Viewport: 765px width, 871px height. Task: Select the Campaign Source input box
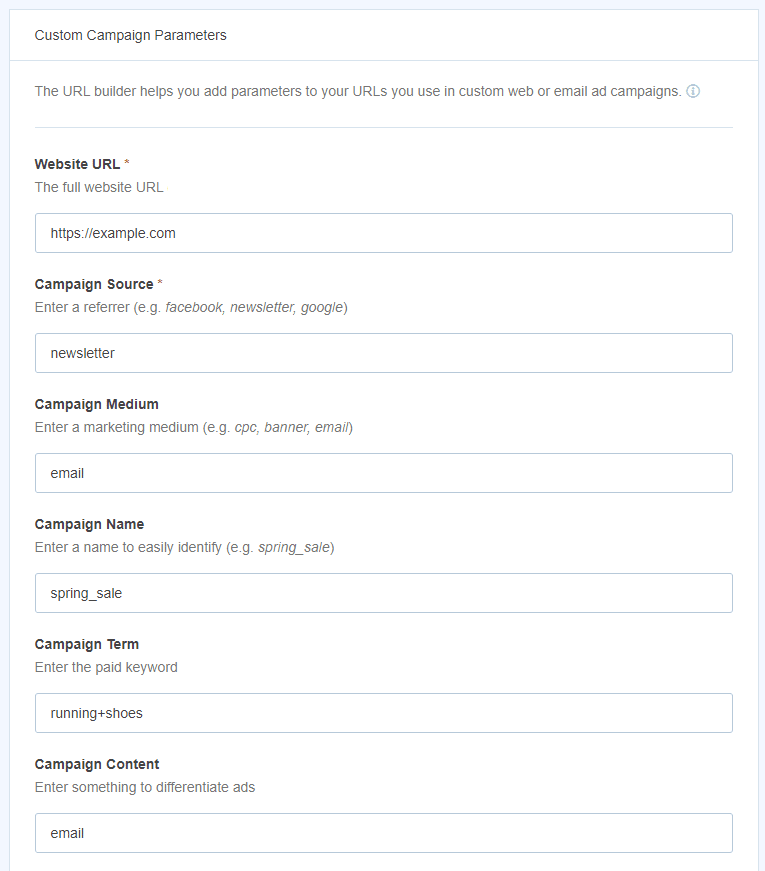[x=383, y=353]
